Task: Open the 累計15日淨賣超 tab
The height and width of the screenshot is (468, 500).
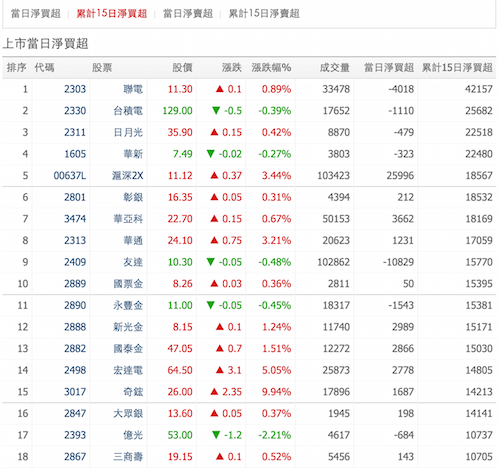Action: pos(264,14)
